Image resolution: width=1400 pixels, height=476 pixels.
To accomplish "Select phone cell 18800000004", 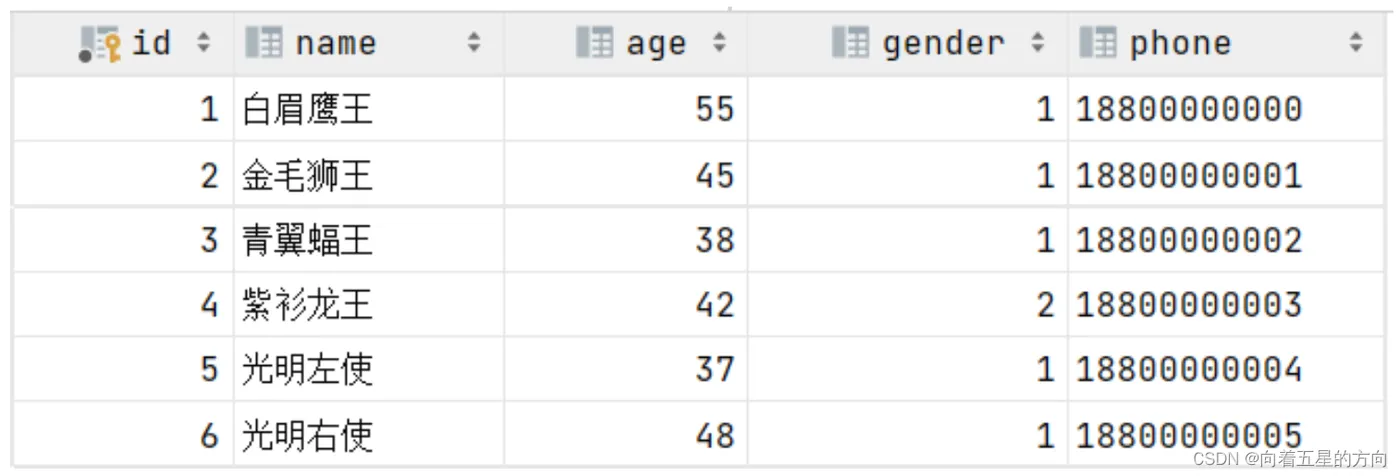I will (x=1189, y=370).
